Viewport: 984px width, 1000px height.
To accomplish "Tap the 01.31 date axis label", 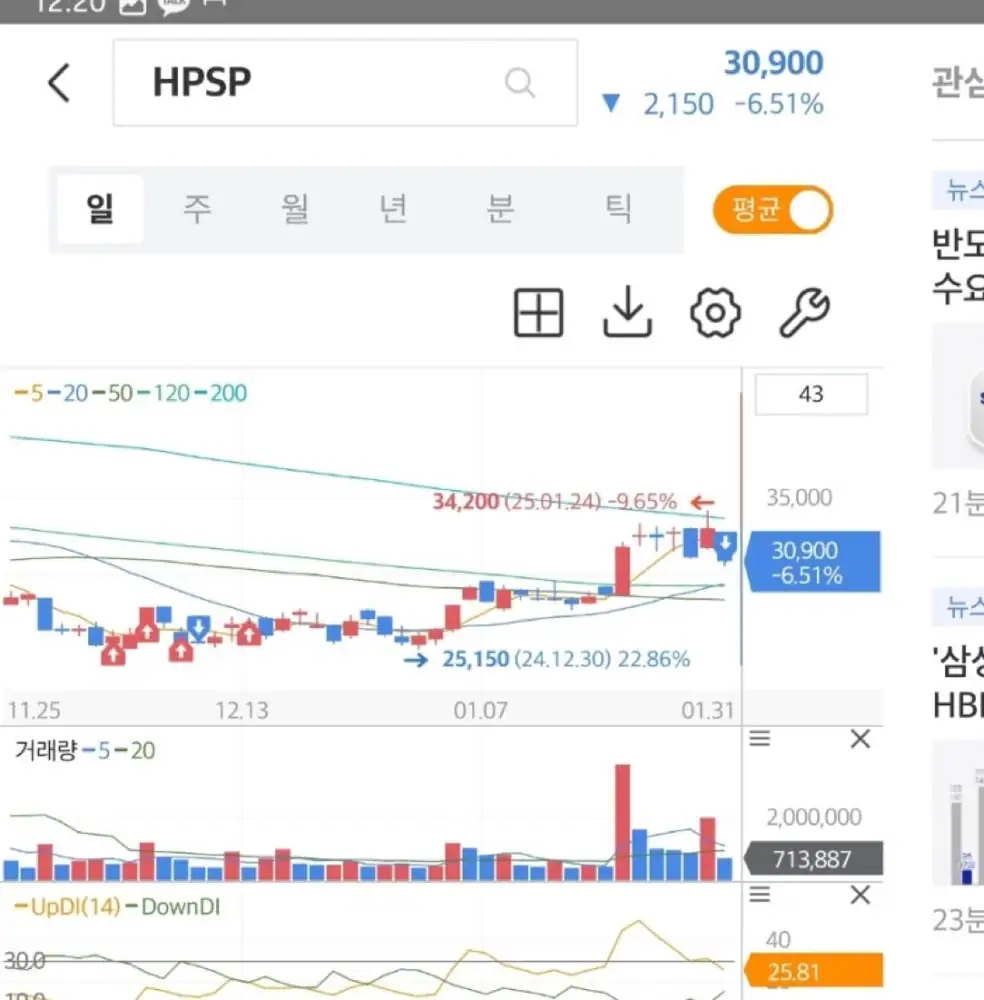I will [x=708, y=710].
